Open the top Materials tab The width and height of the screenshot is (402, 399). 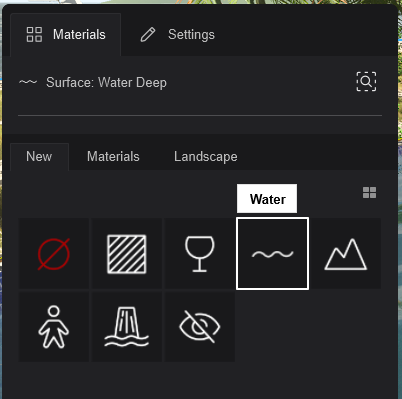coord(66,35)
